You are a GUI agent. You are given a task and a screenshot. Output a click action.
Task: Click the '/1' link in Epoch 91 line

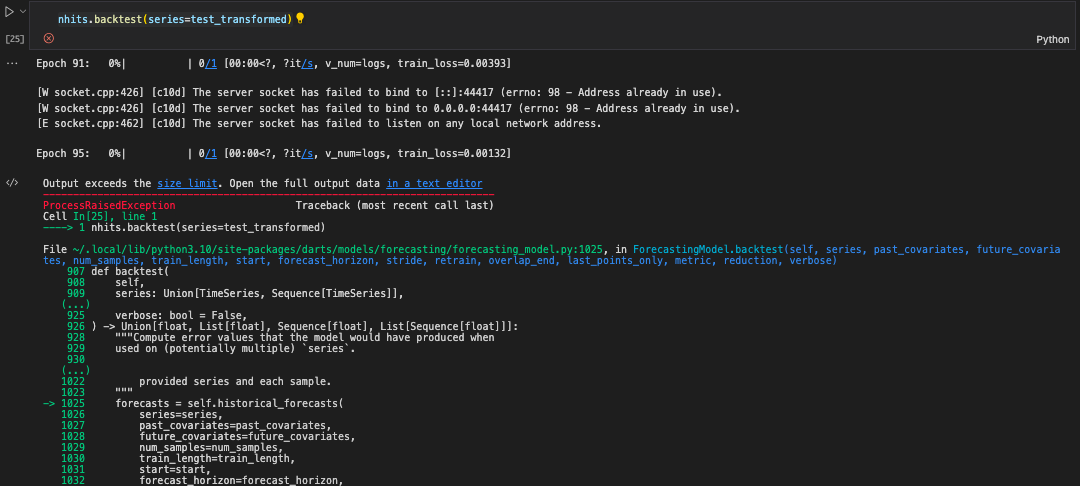pos(211,63)
